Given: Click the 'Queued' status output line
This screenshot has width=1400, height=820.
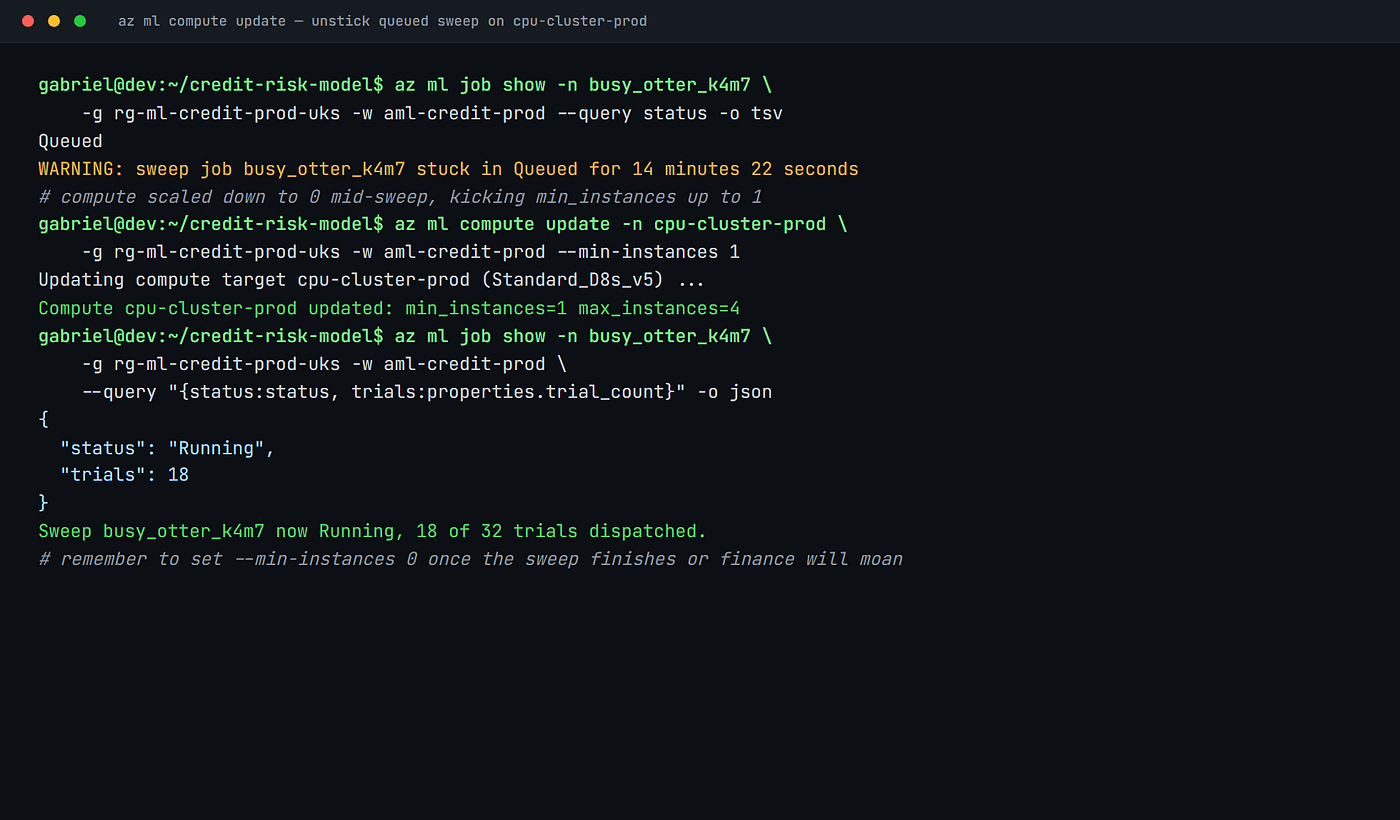Looking at the screenshot, I should (x=70, y=141).
